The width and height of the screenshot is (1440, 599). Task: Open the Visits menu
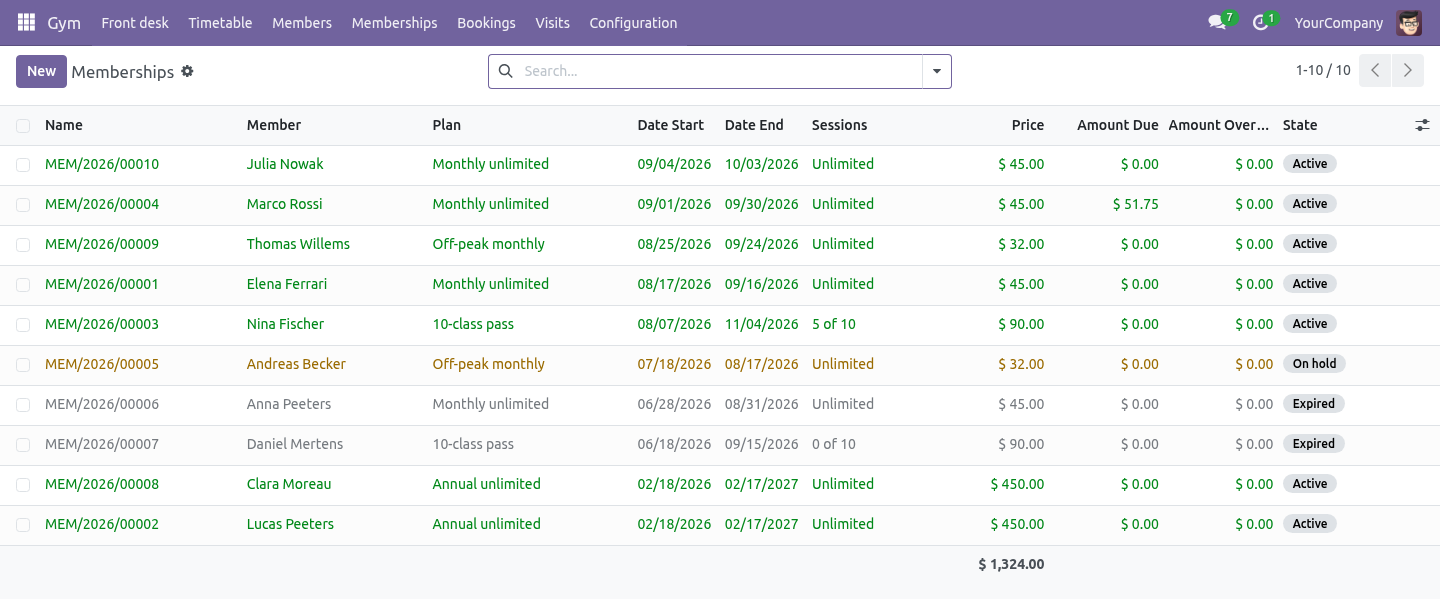coord(552,22)
